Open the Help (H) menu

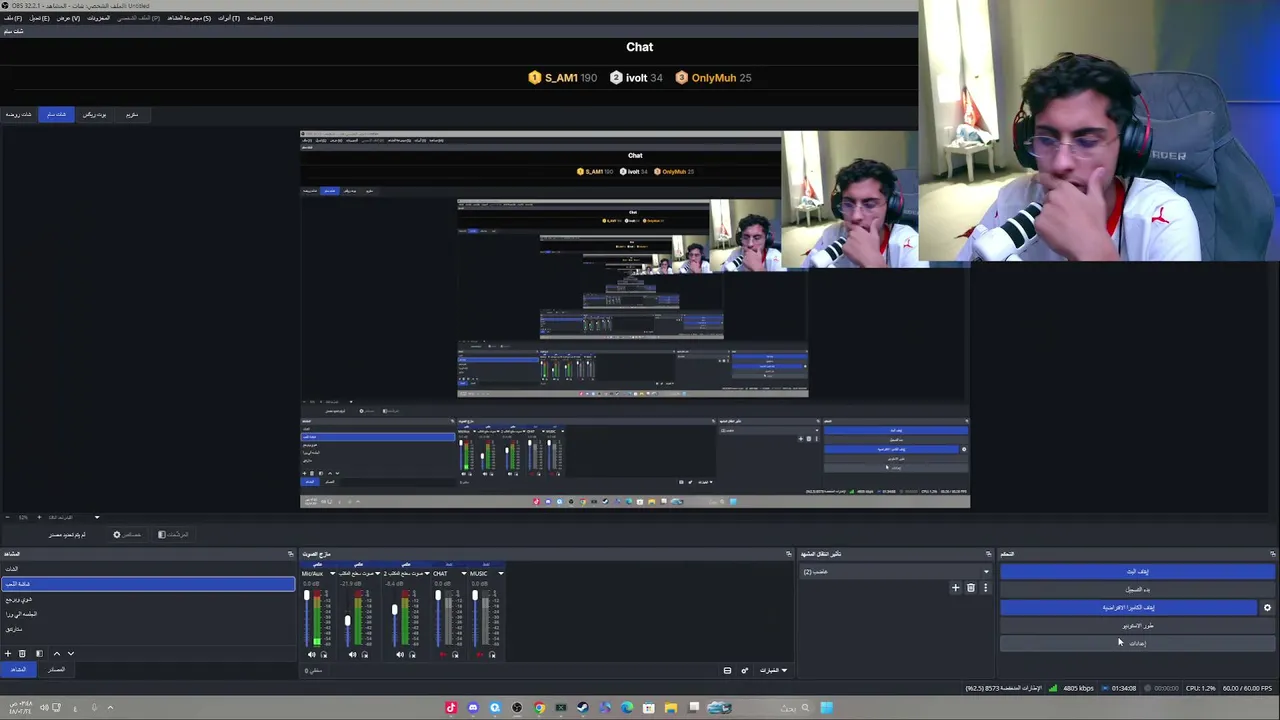[259, 18]
